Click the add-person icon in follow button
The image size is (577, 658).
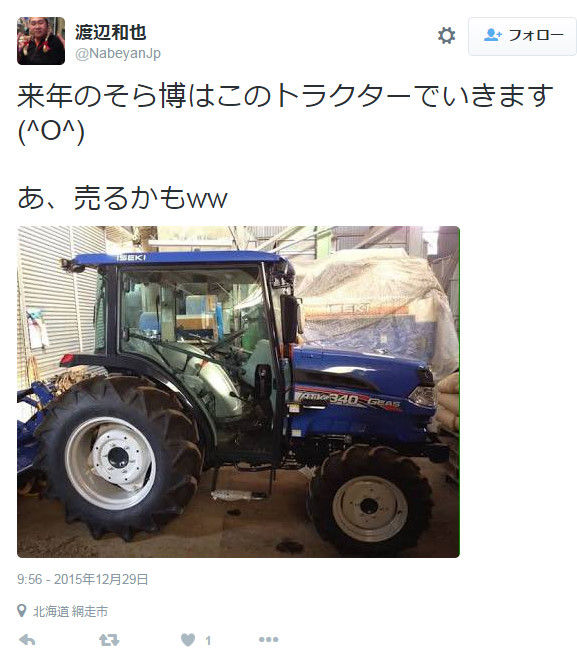(493, 35)
